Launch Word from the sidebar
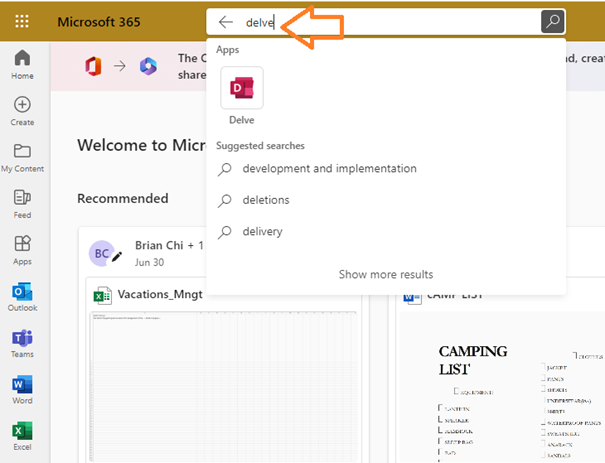This screenshot has height=463, width=605. coord(22,390)
